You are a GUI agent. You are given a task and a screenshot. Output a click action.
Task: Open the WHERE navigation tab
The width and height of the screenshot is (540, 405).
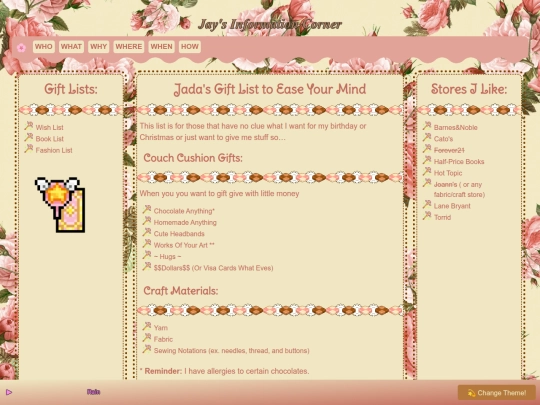tap(128, 47)
